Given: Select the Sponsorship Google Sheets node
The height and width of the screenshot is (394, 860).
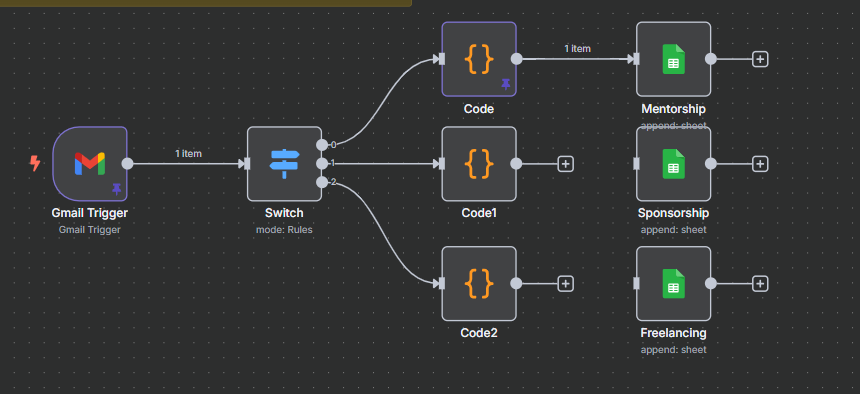Looking at the screenshot, I should pyautogui.click(x=674, y=164).
